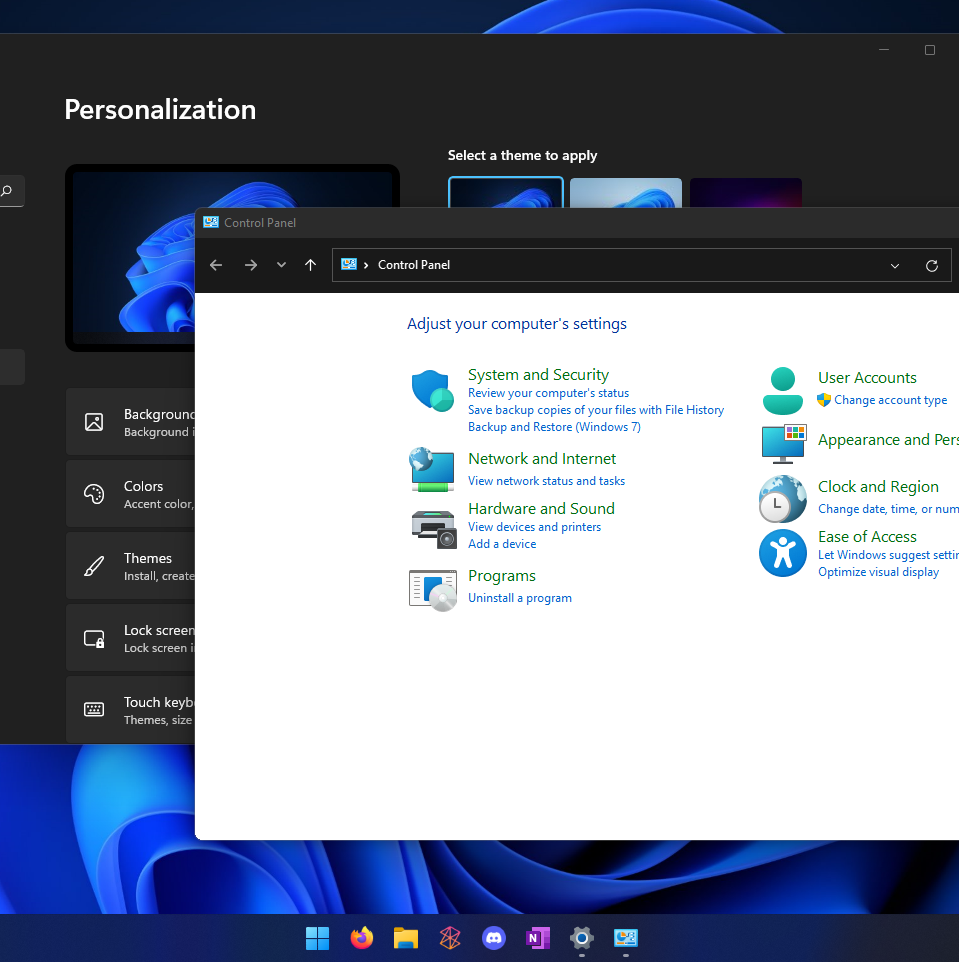Refresh the Control Panel address bar

point(931,266)
